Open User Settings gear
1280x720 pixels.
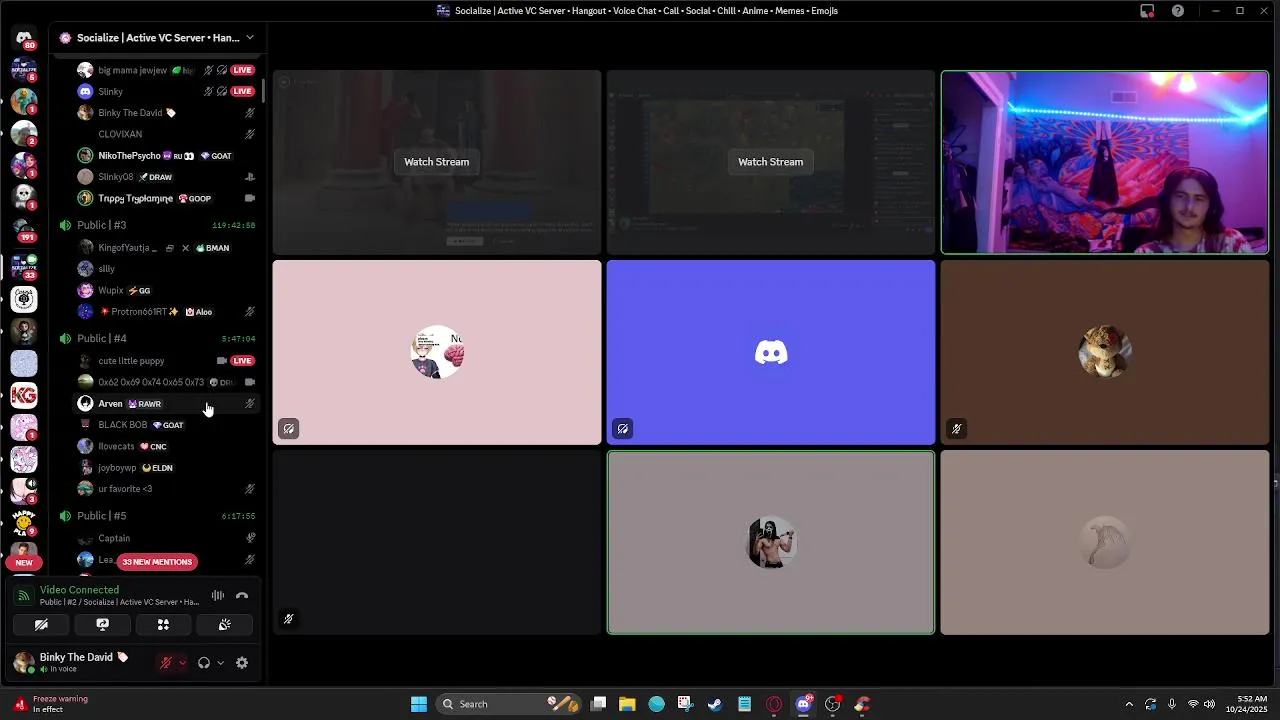(x=242, y=663)
